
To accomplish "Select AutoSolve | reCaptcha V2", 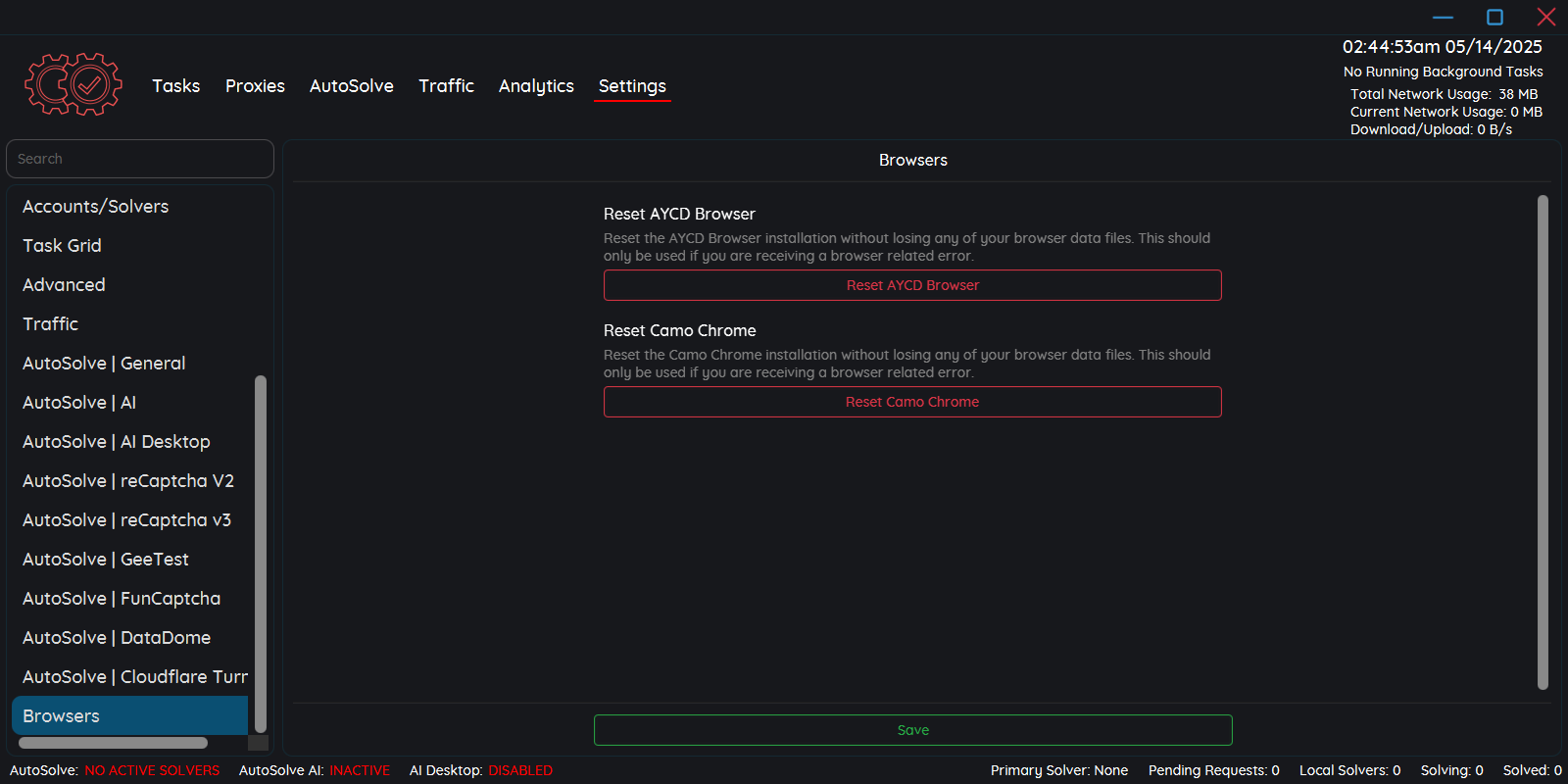I will pyautogui.click(x=130, y=481).
